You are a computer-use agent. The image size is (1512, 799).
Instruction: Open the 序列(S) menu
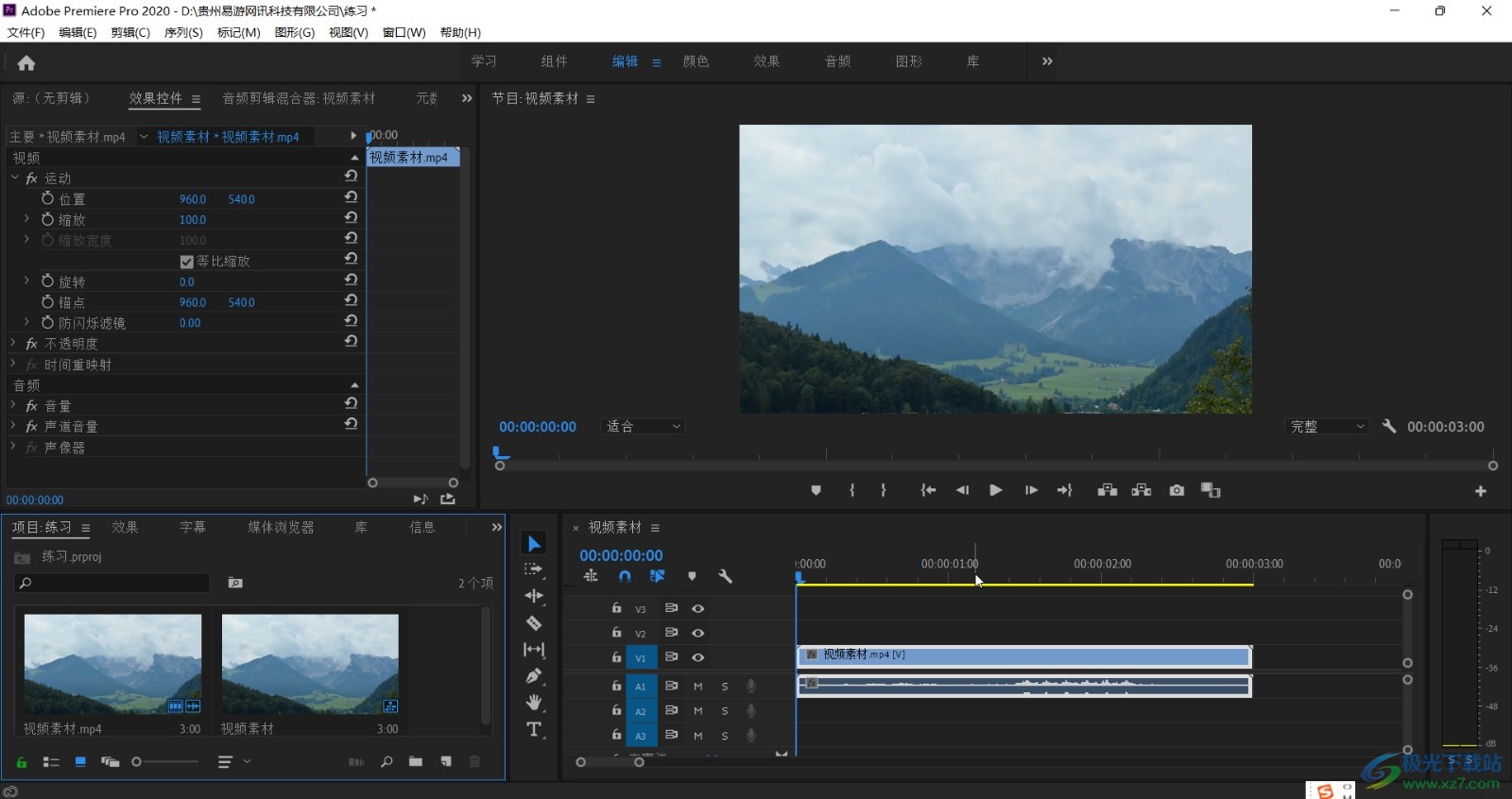(x=183, y=32)
